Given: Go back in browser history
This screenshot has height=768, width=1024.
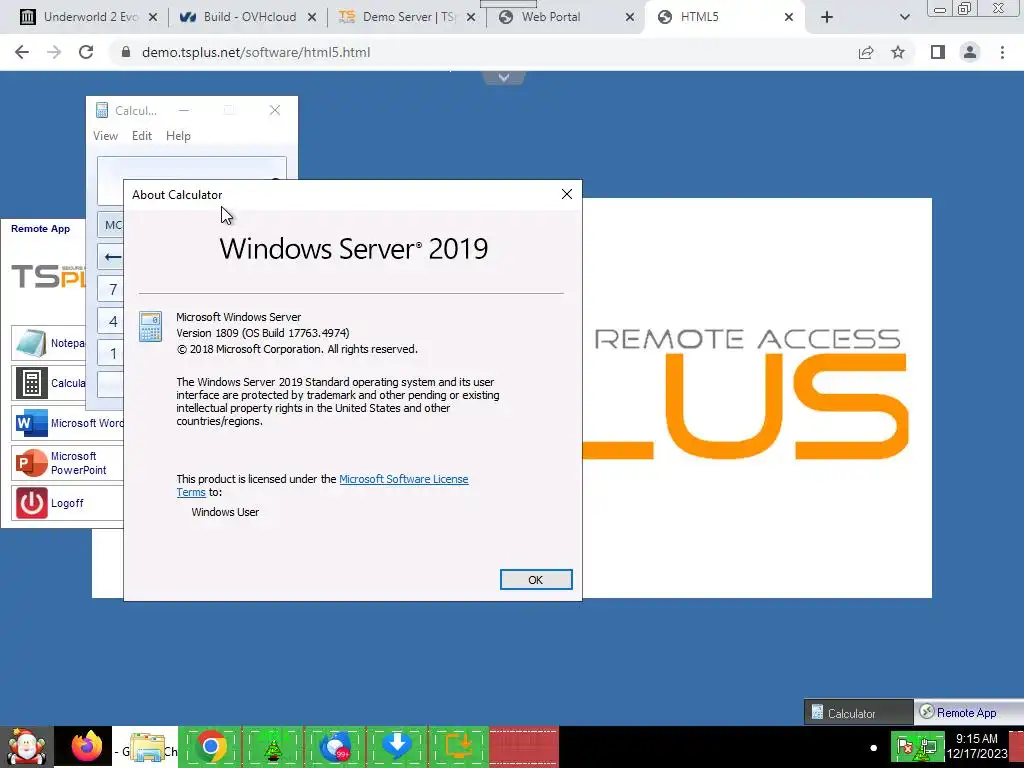Looking at the screenshot, I should coord(22,52).
